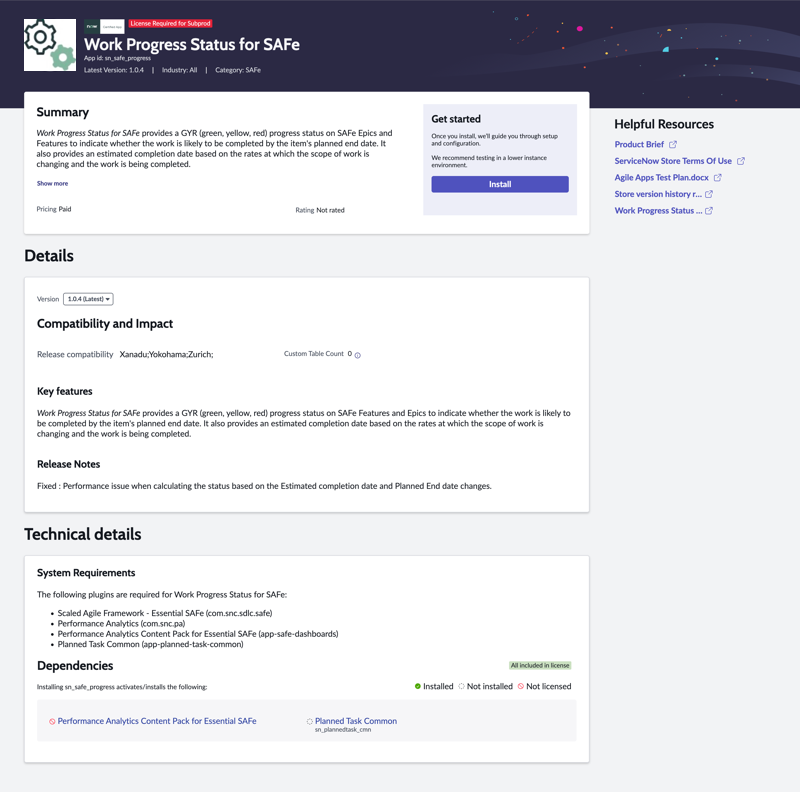
Task: Open Work Progress Status resource link
Action: tap(658, 210)
